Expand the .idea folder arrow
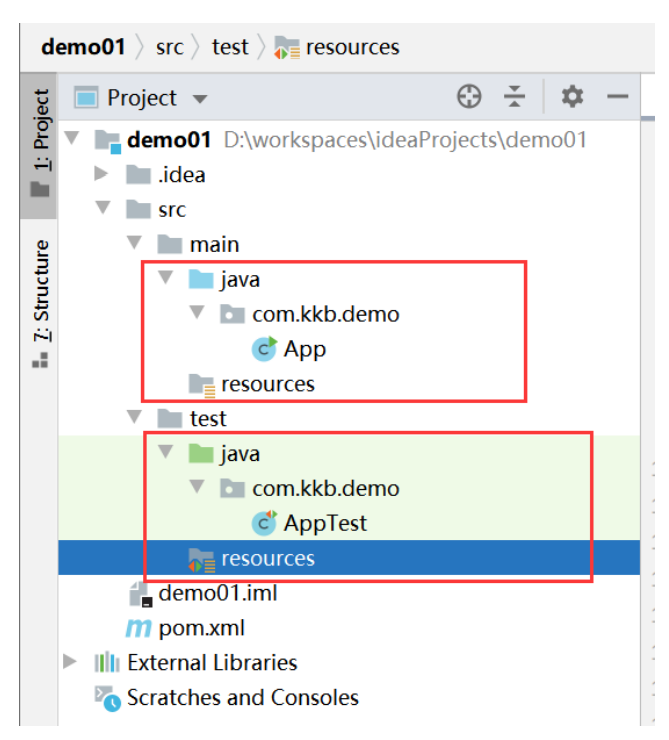Screen dimensions: 669x740 (x=100, y=174)
